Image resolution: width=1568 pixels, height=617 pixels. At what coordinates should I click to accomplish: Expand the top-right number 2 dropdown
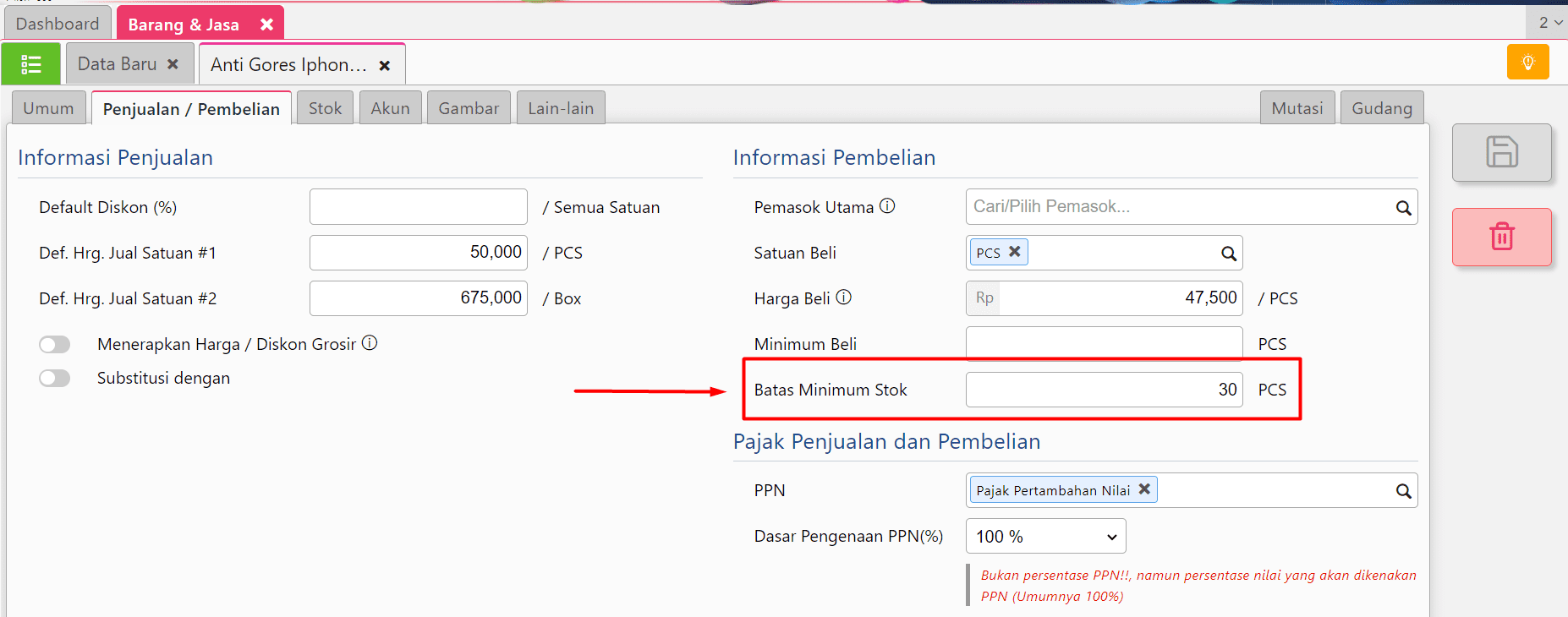click(1549, 23)
